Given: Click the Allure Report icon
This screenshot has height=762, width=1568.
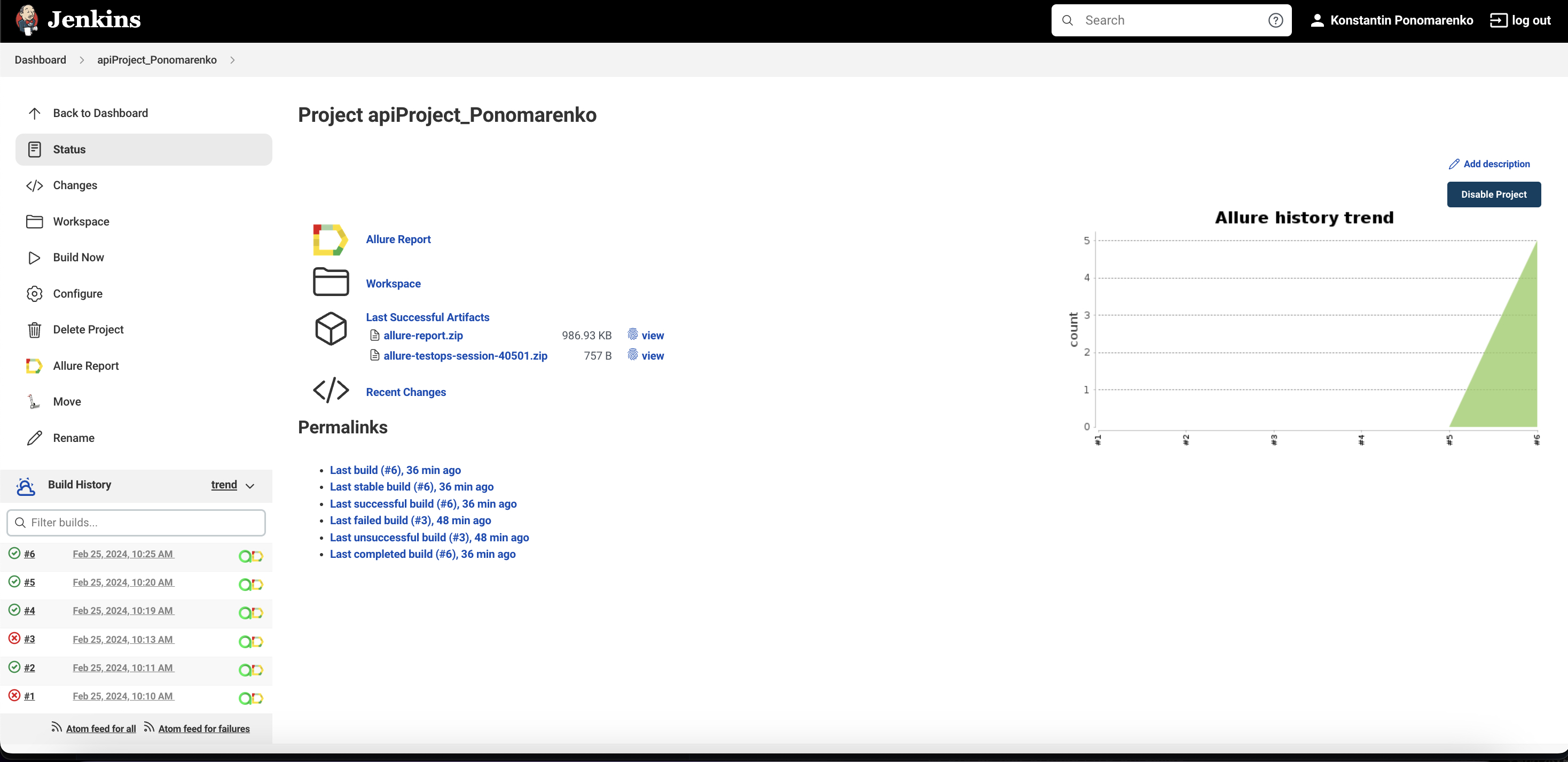Looking at the screenshot, I should [332, 239].
